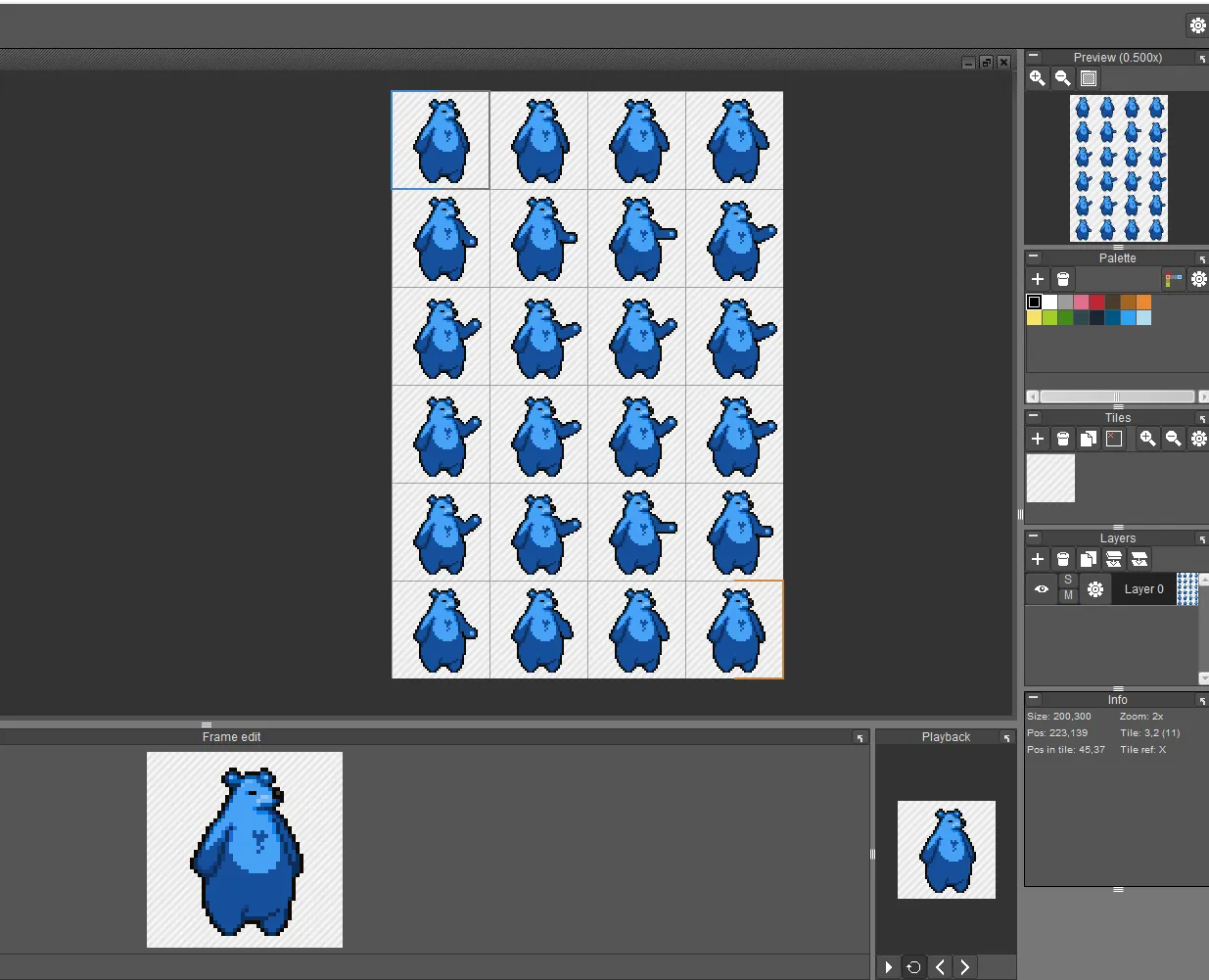Select the blank tile thumbnail in Tiles
Image resolution: width=1209 pixels, height=980 pixels.
[x=1050, y=478]
